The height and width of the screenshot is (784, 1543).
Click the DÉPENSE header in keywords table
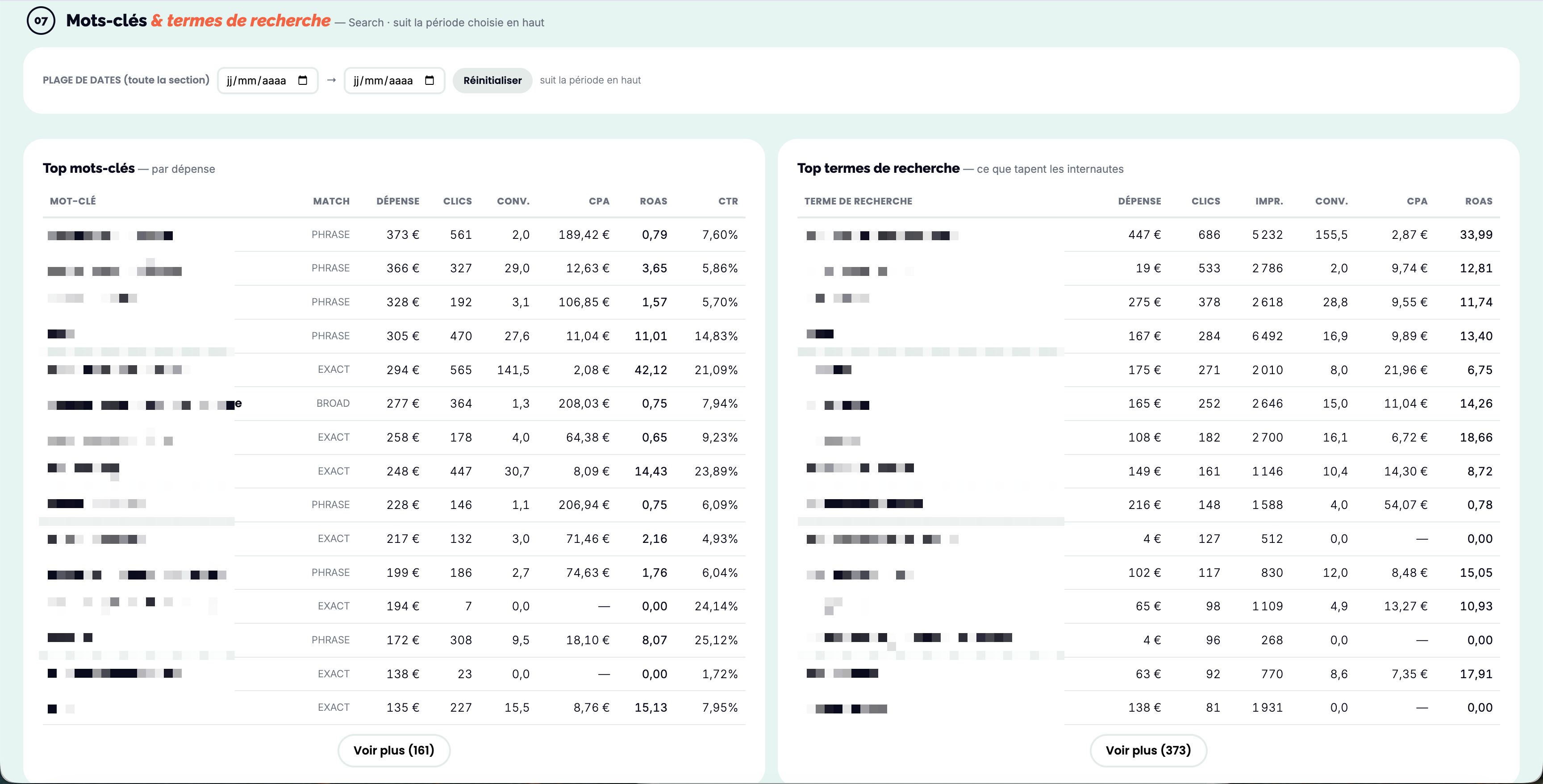398,201
